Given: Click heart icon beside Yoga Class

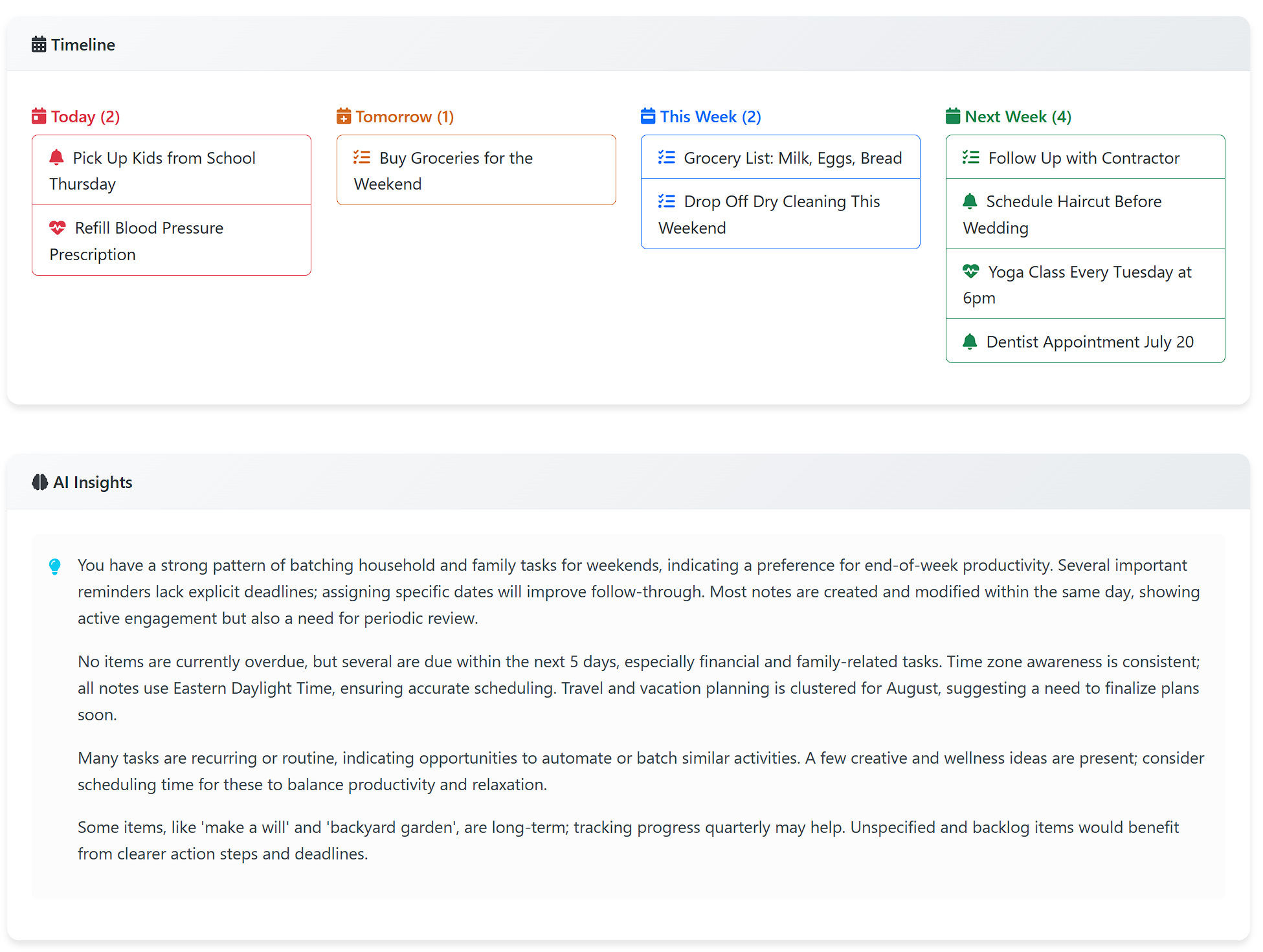Looking at the screenshot, I should click(x=970, y=271).
